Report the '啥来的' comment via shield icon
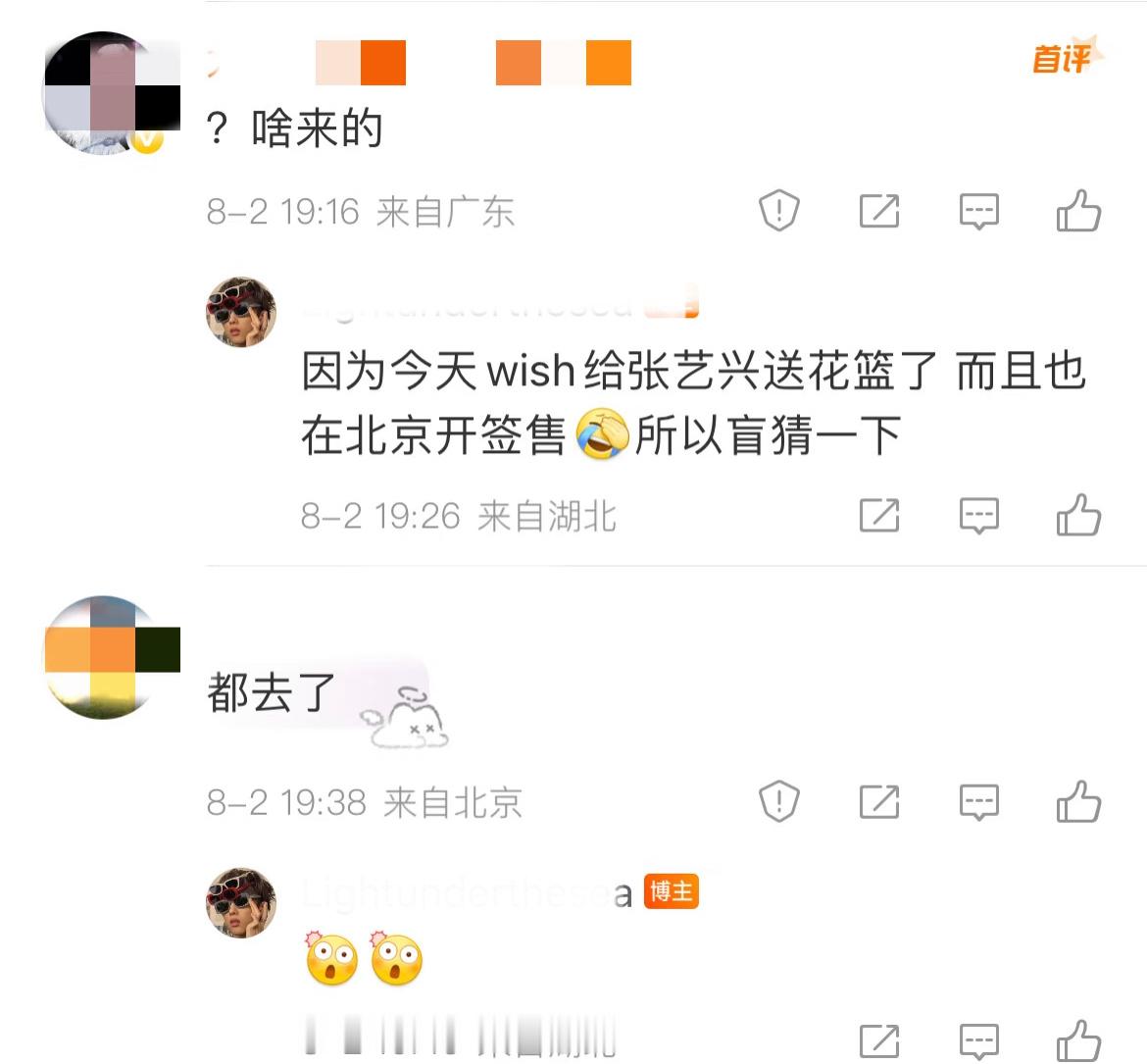Screen dimensions: 1147x1064 pyautogui.click(x=779, y=211)
